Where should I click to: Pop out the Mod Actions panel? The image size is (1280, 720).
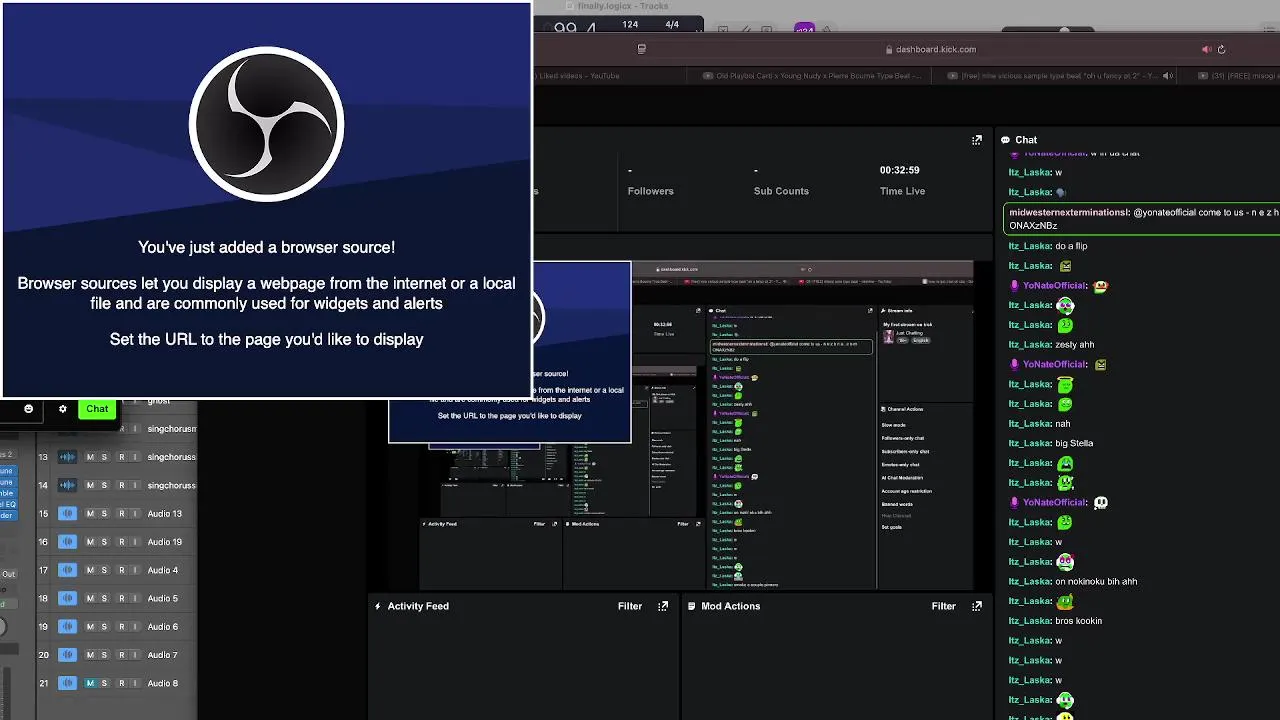tap(977, 606)
